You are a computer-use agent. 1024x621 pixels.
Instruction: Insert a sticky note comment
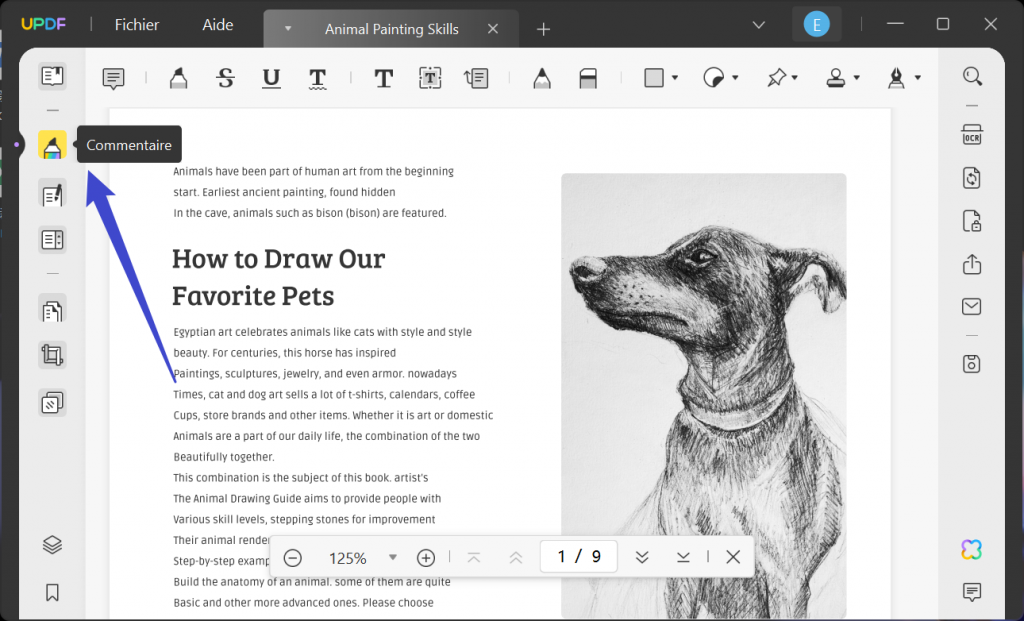click(x=114, y=78)
